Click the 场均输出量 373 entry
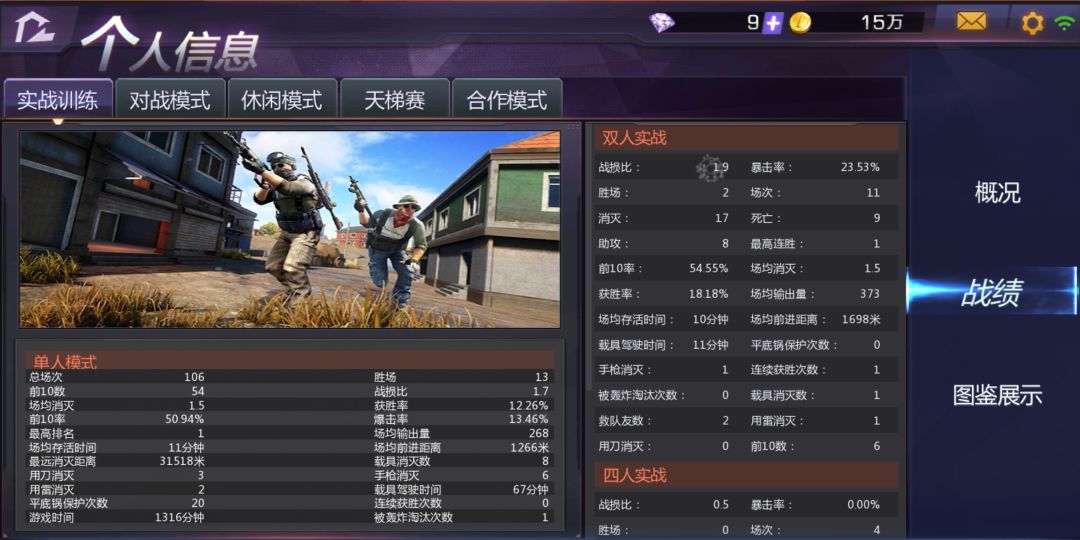 pyautogui.click(x=816, y=293)
